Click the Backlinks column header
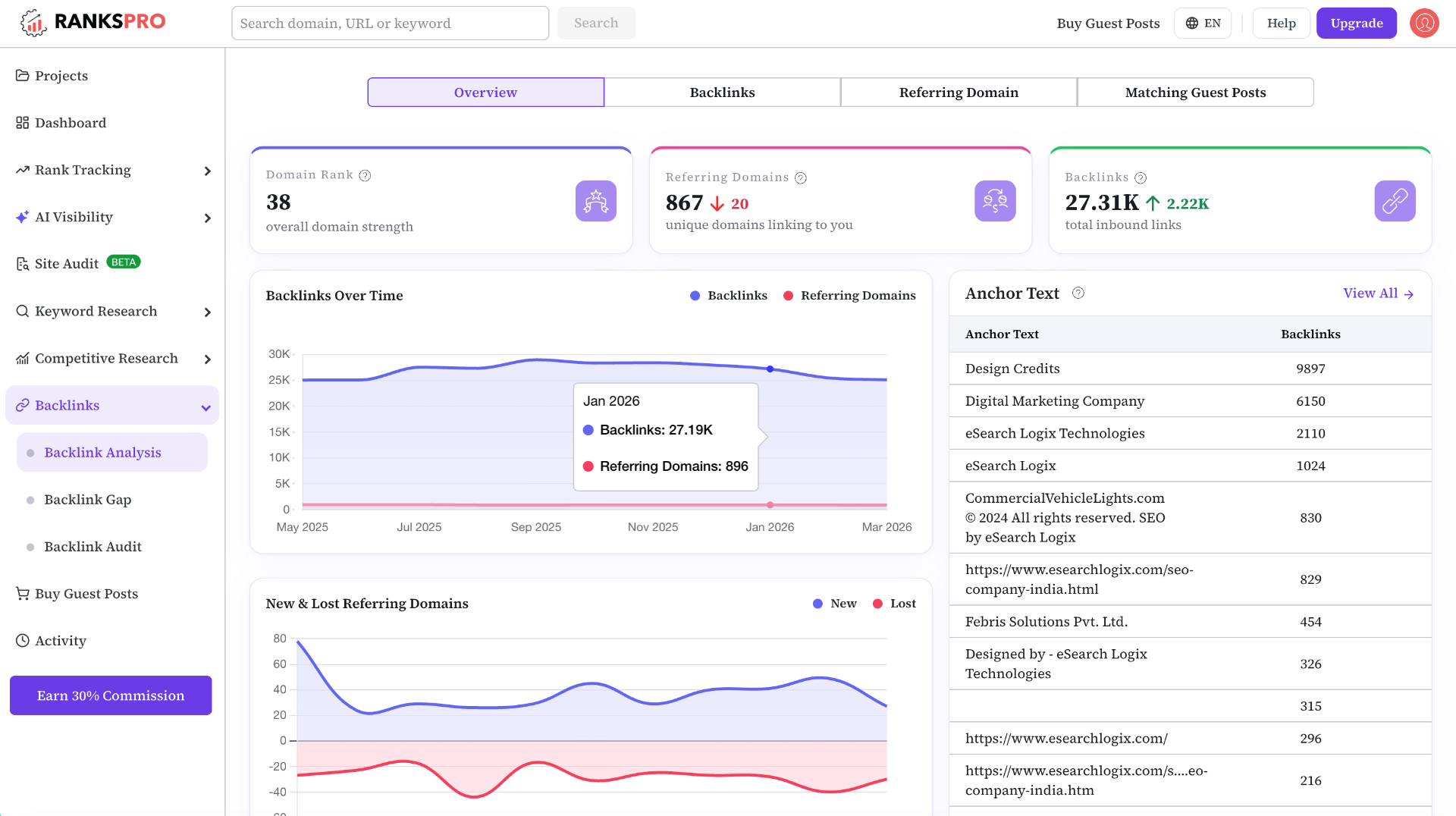 (x=1310, y=334)
